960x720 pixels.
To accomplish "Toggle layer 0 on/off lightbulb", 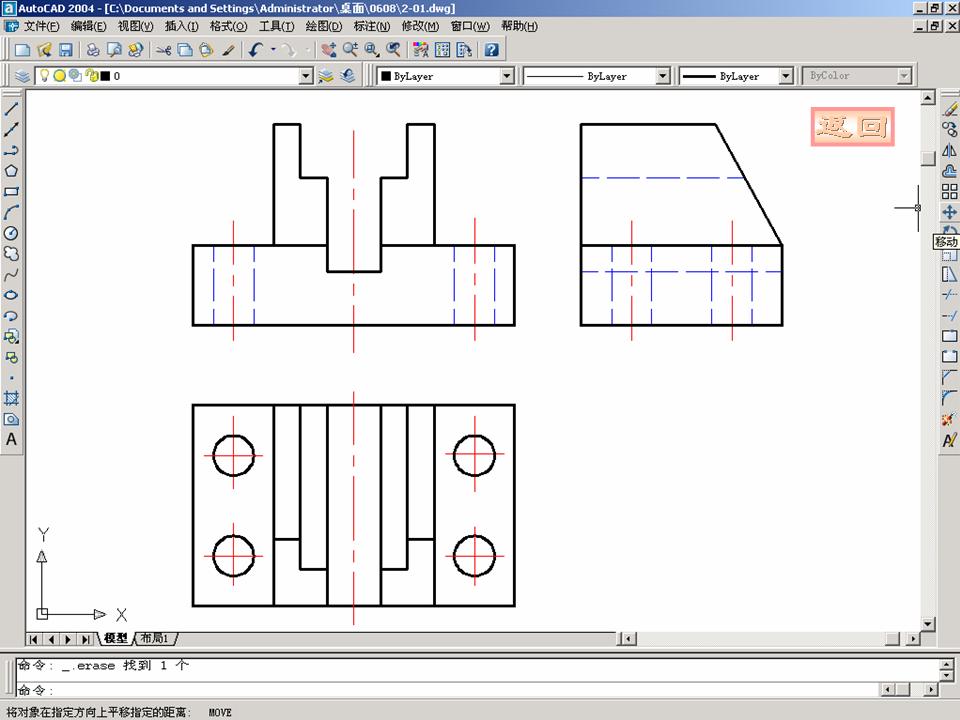I will [45, 76].
